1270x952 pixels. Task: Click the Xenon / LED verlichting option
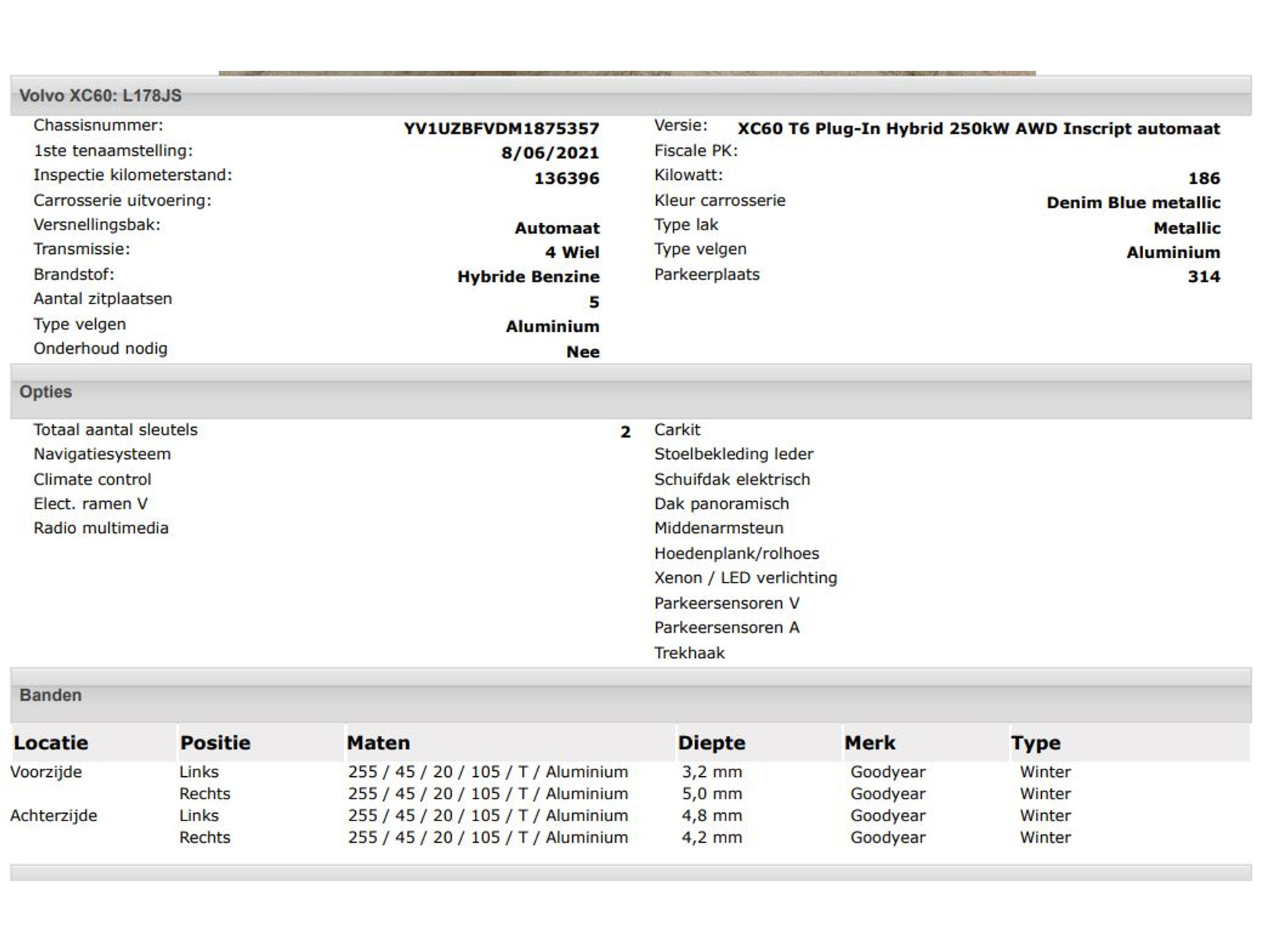pos(745,578)
